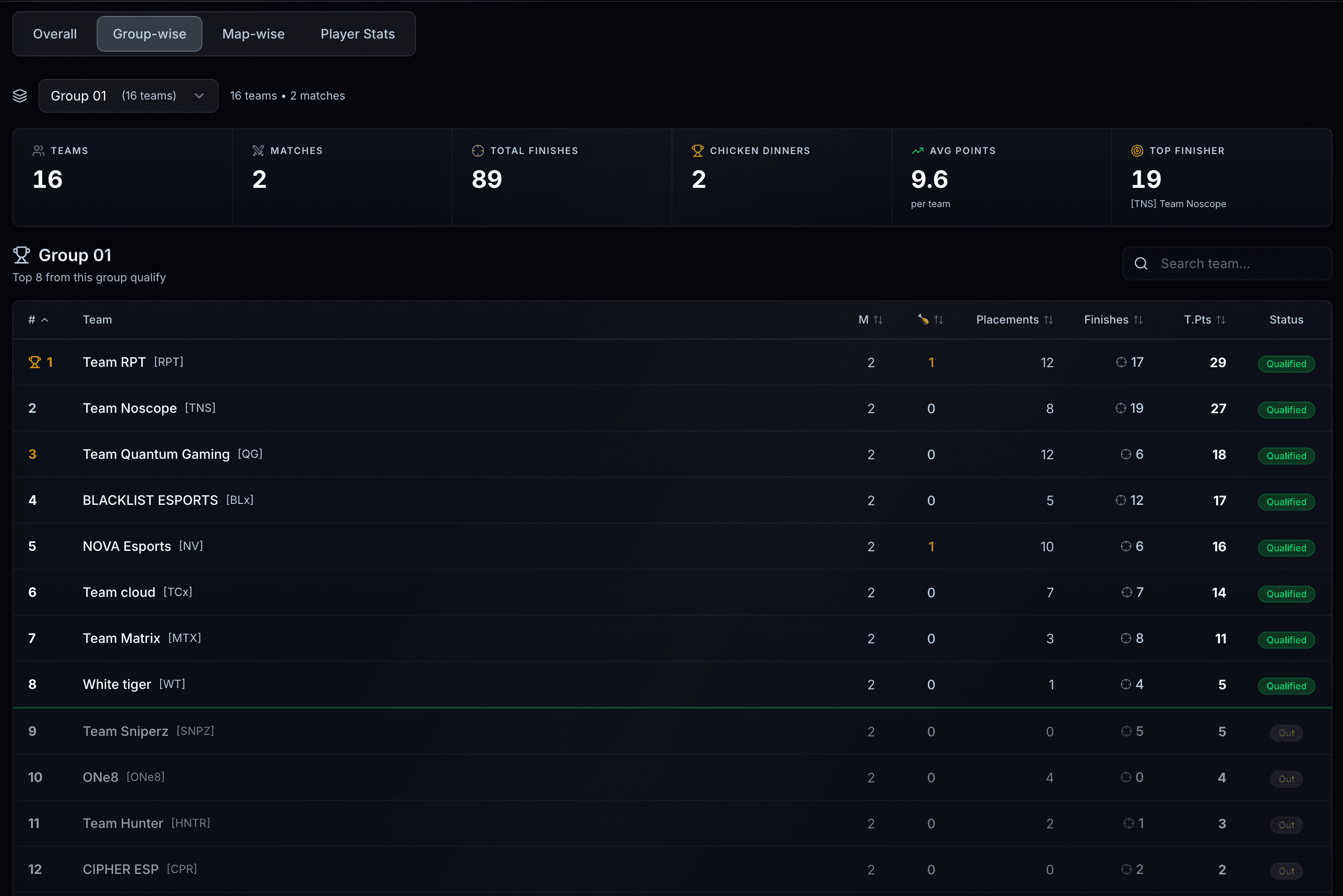1343x896 pixels.
Task: Open the Group 01 dropdown selector
Action: click(x=128, y=95)
